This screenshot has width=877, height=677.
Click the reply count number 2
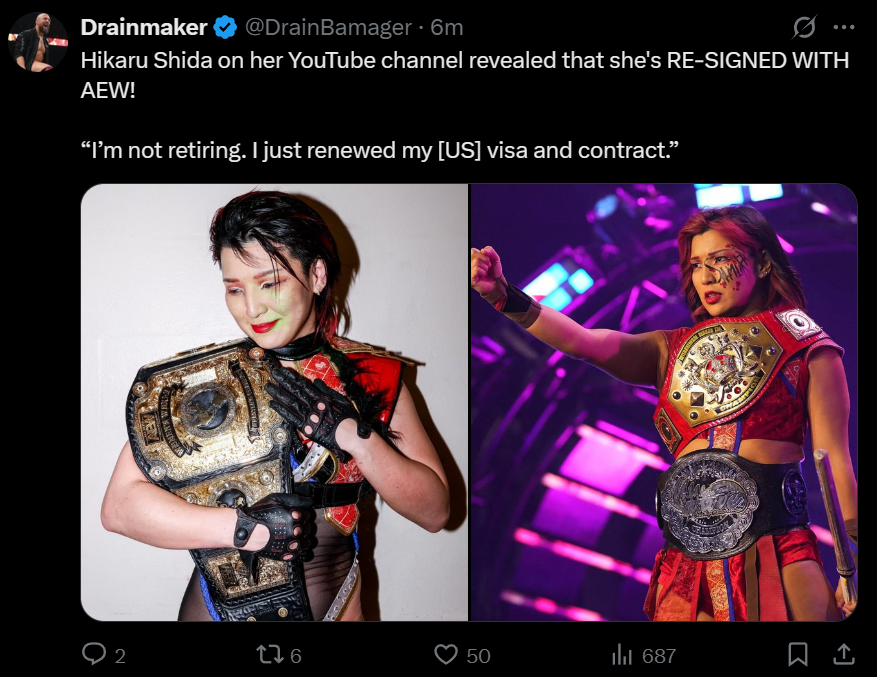coord(120,656)
